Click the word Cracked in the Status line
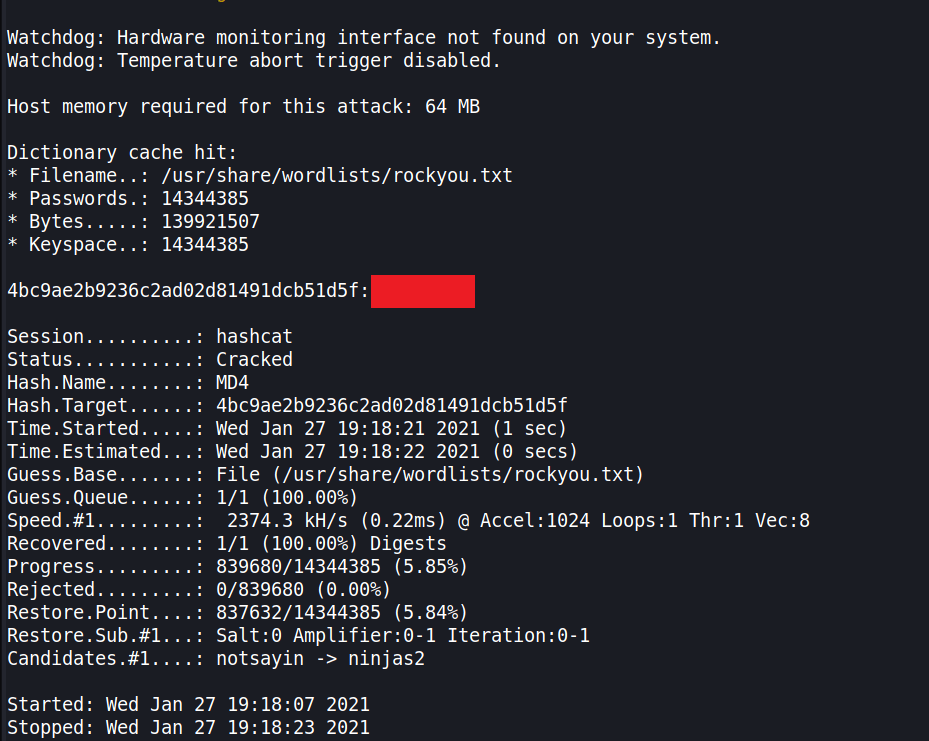The image size is (929, 741). coord(254,359)
